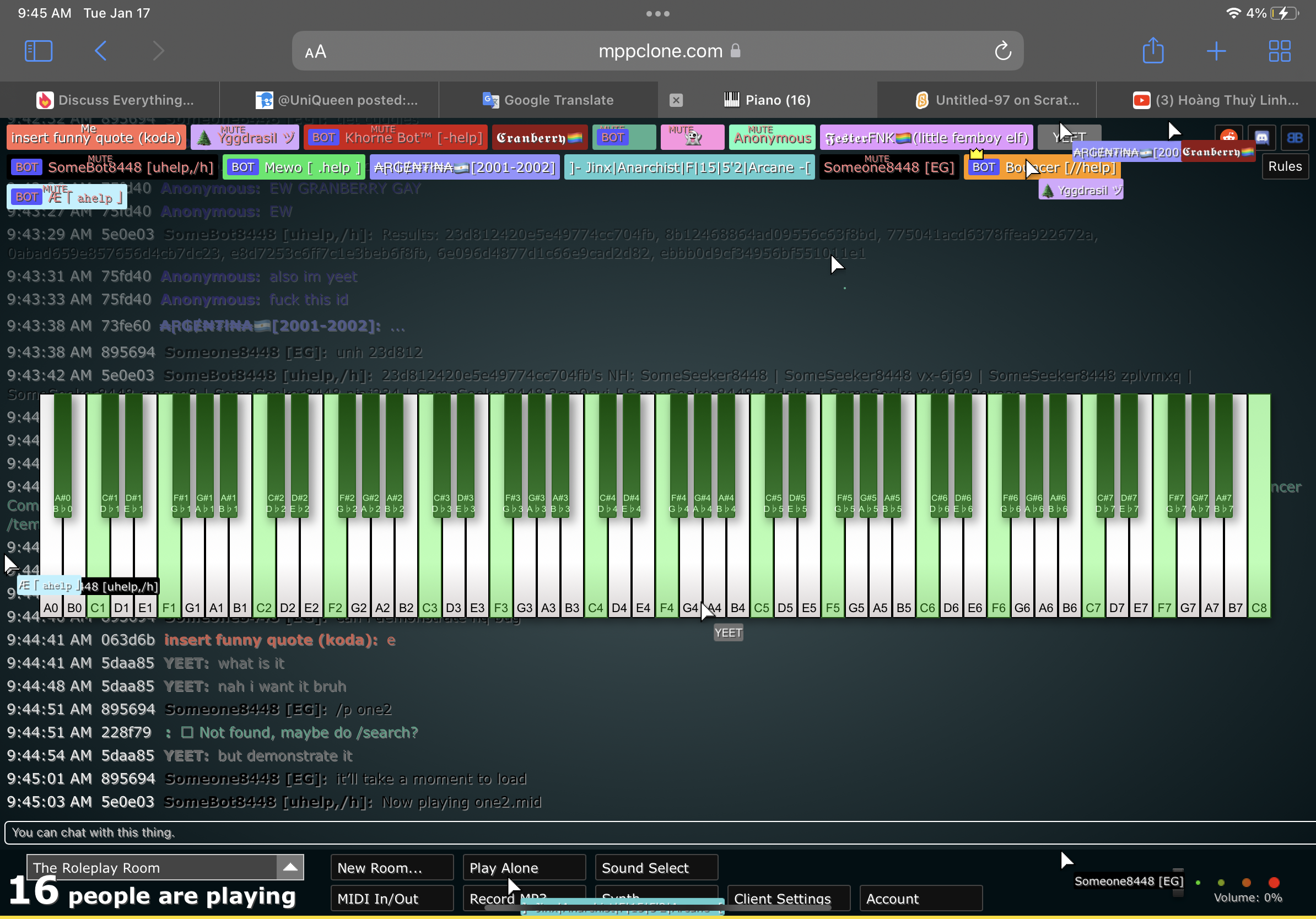1316x919 pixels.
Task: Select the SomeBot8448 [uhelp,/h] user tag
Action: point(112,167)
